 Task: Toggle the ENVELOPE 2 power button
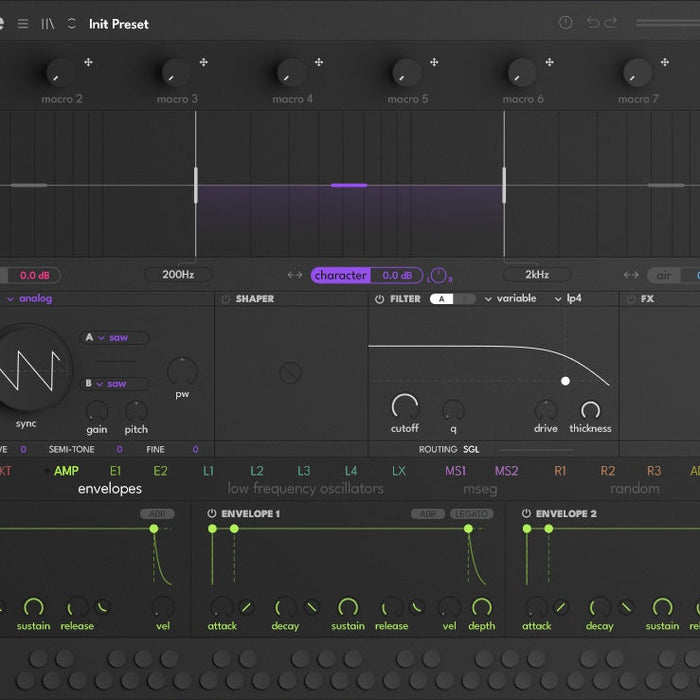coord(526,513)
